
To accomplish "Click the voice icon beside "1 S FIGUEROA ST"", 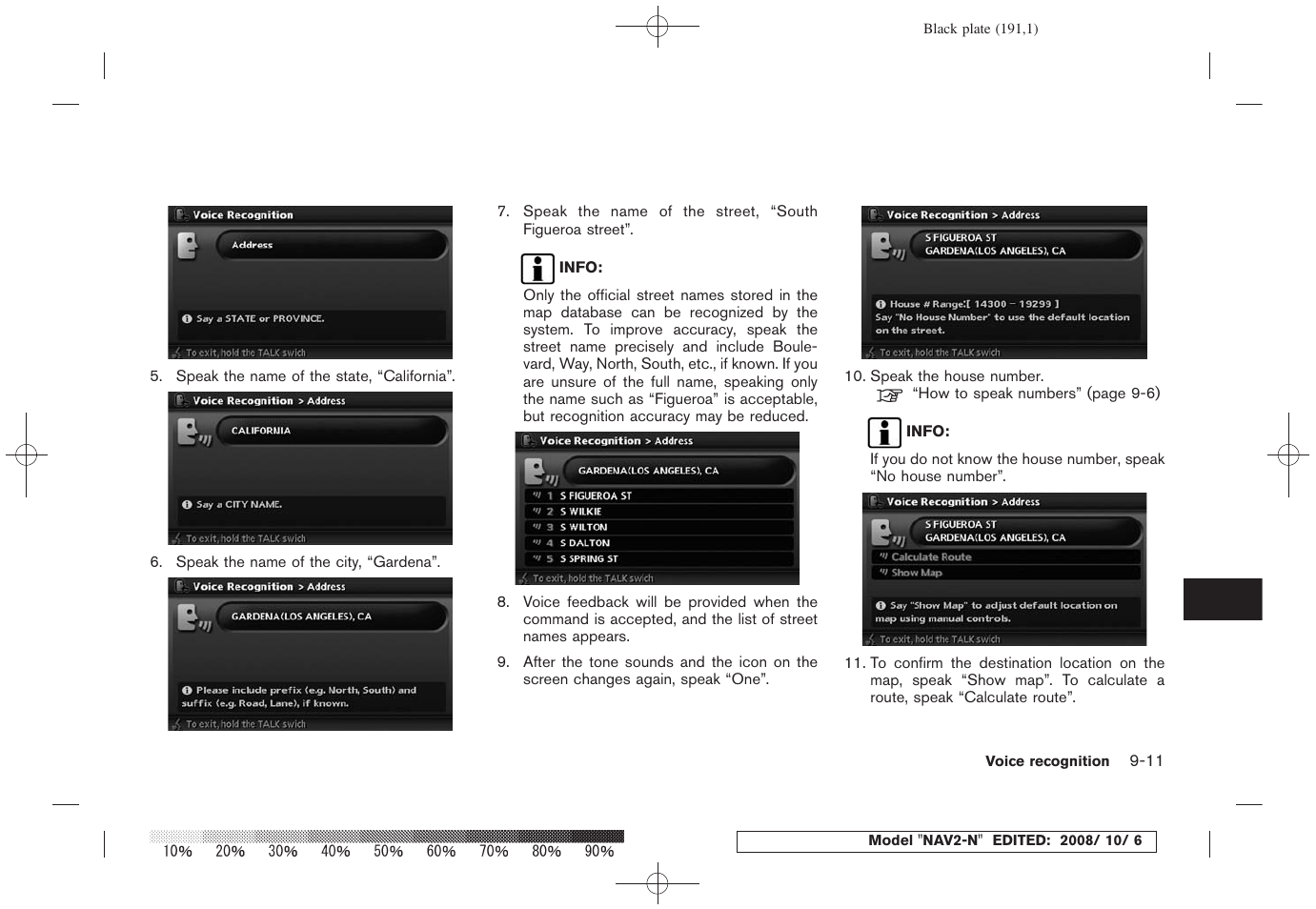I will (x=537, y=495).
